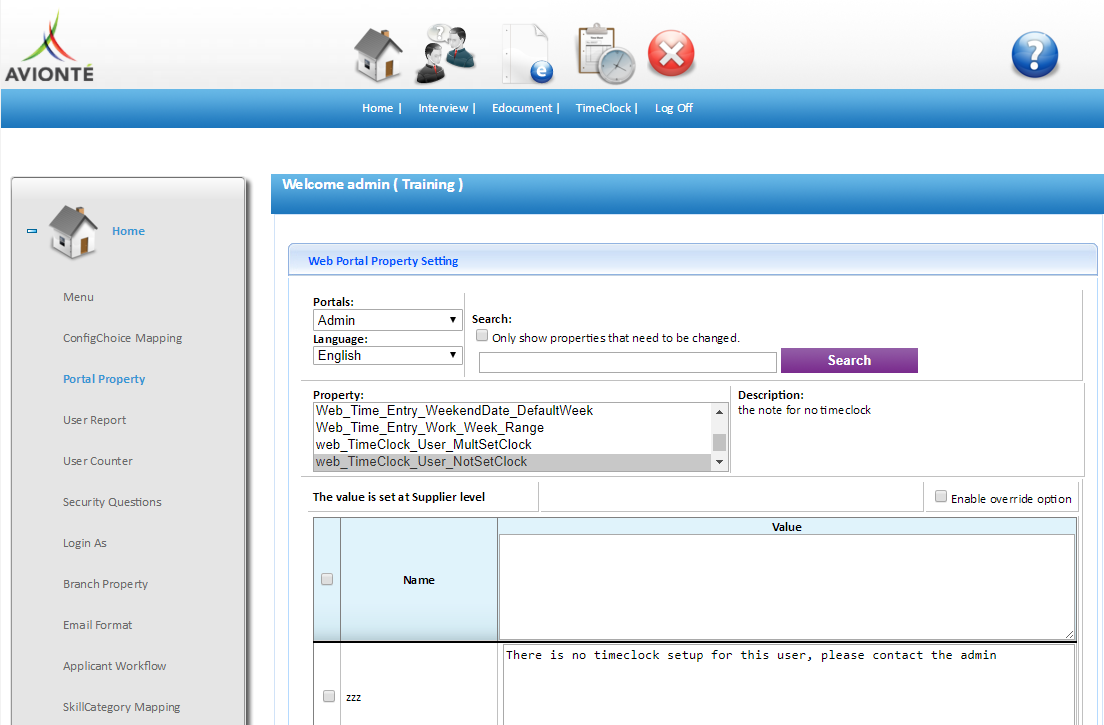
Task: Open the Interview people icon
Action: [x=446, y=54]
